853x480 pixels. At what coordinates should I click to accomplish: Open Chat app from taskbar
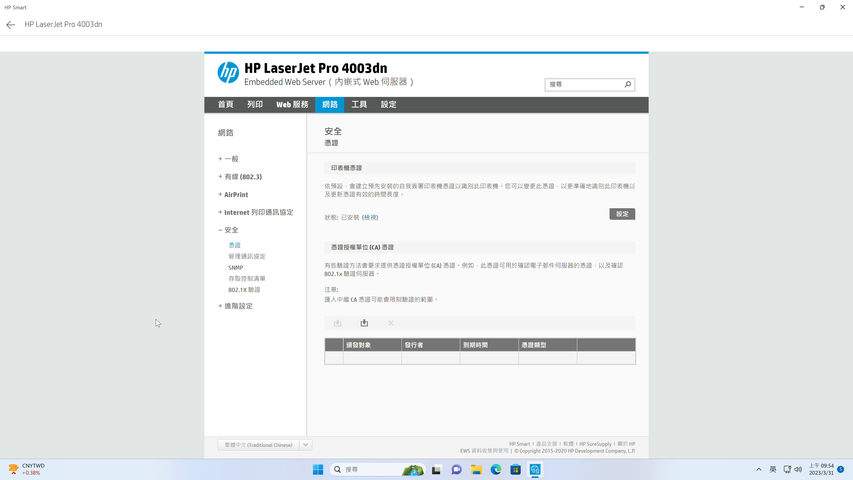coord(456,470)
